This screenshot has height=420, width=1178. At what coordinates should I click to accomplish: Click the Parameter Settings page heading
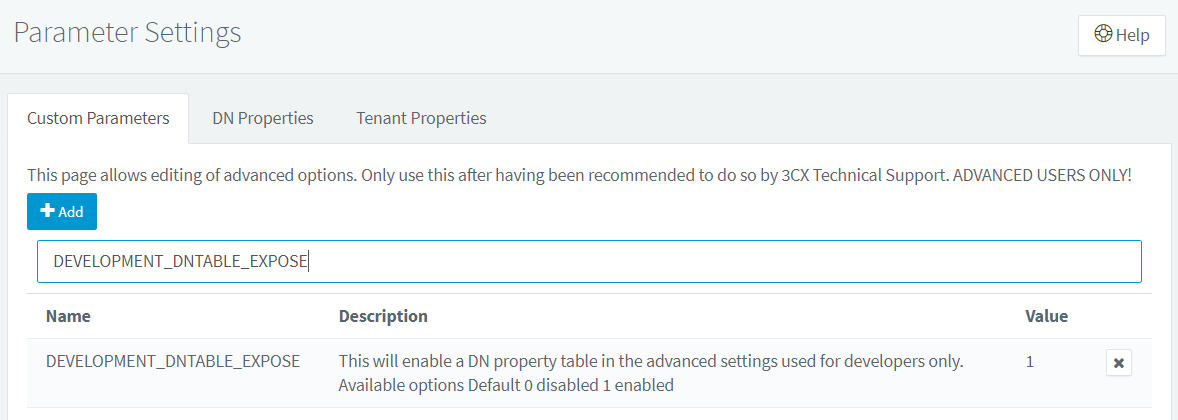[127, 33]
